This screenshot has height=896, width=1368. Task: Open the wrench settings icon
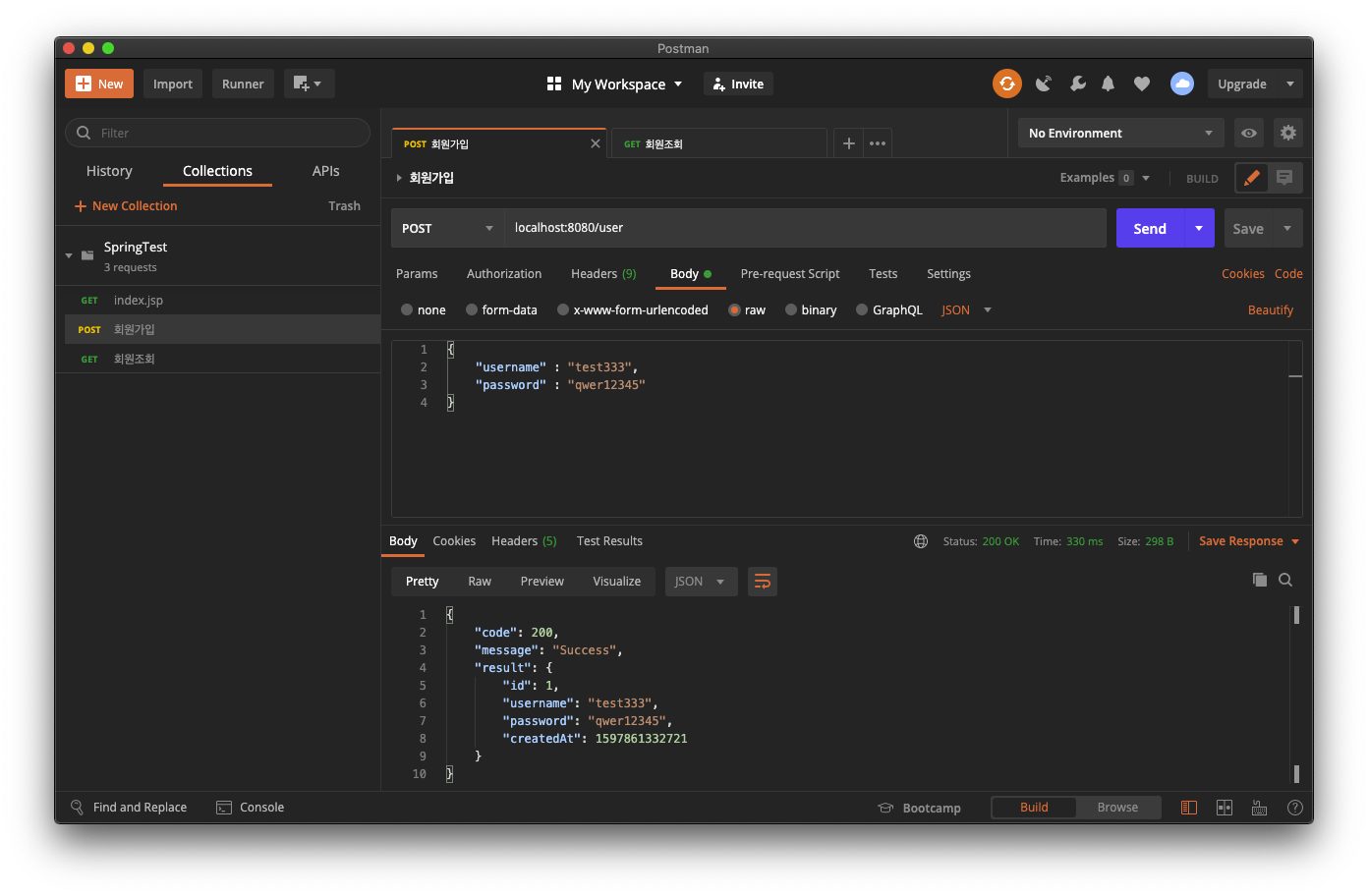pyautogui.click(x=1078, y=84)
